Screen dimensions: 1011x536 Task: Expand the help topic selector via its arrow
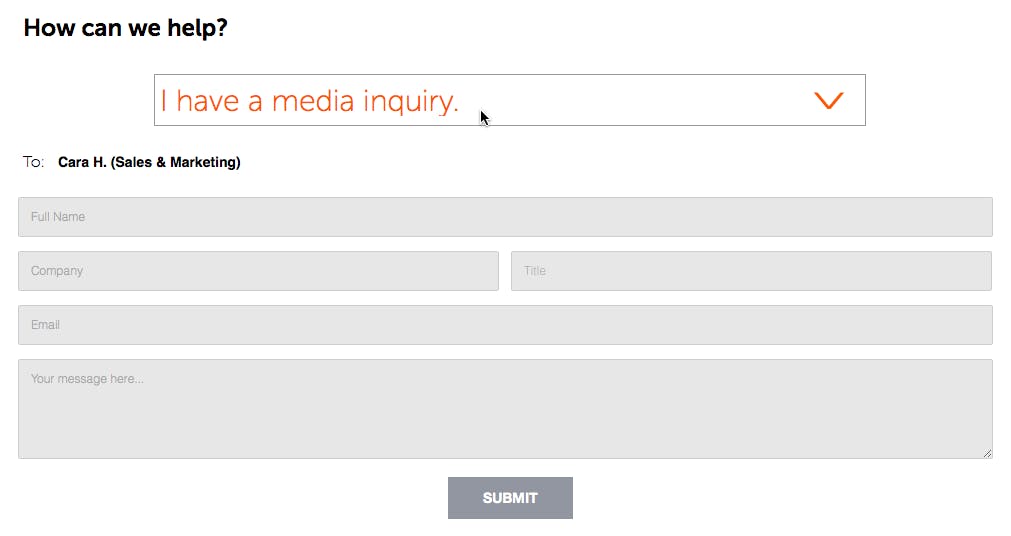(829, 101)
